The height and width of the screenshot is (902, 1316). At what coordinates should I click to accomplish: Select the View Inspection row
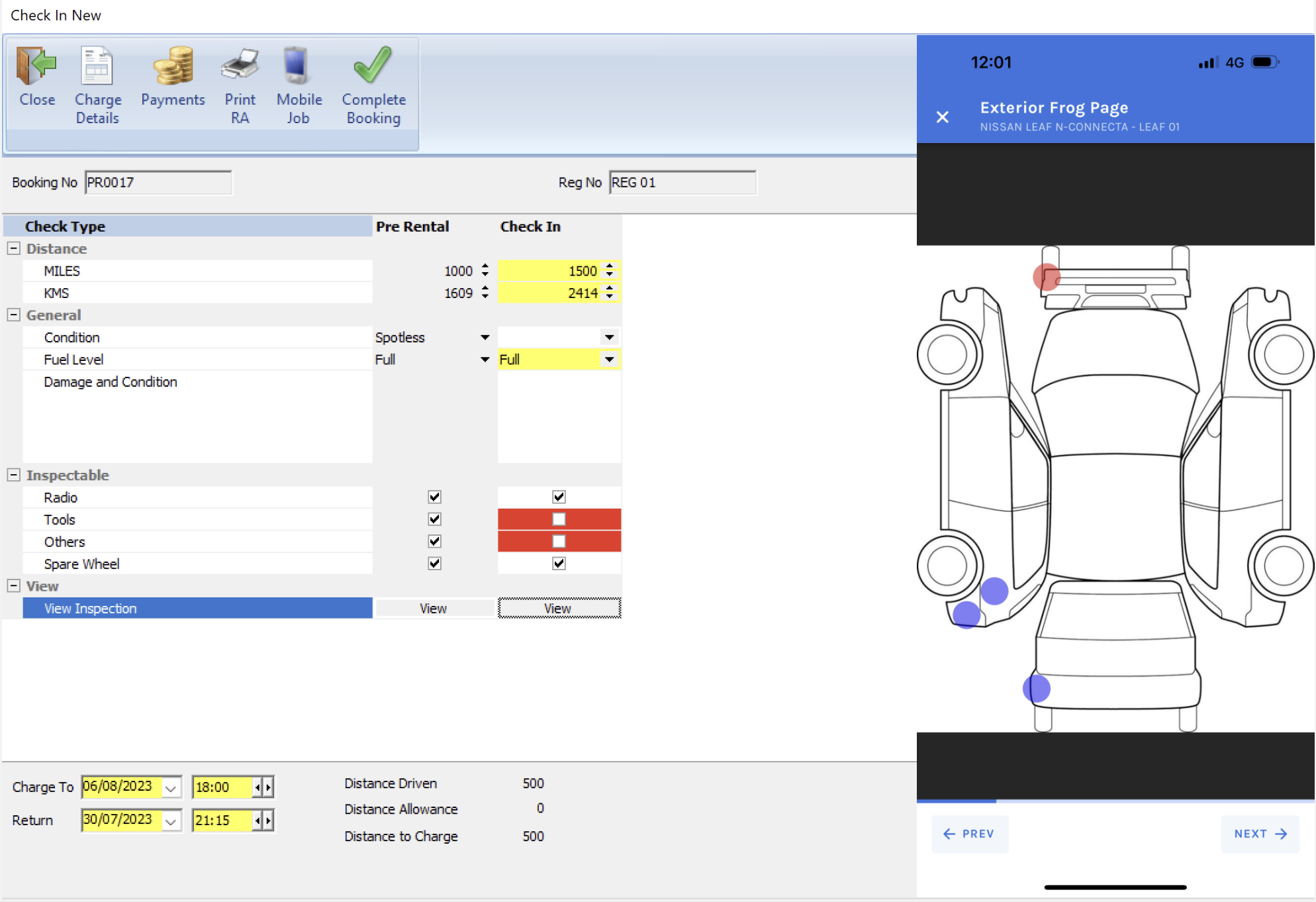pyautogui.click(x=197, y=609)
